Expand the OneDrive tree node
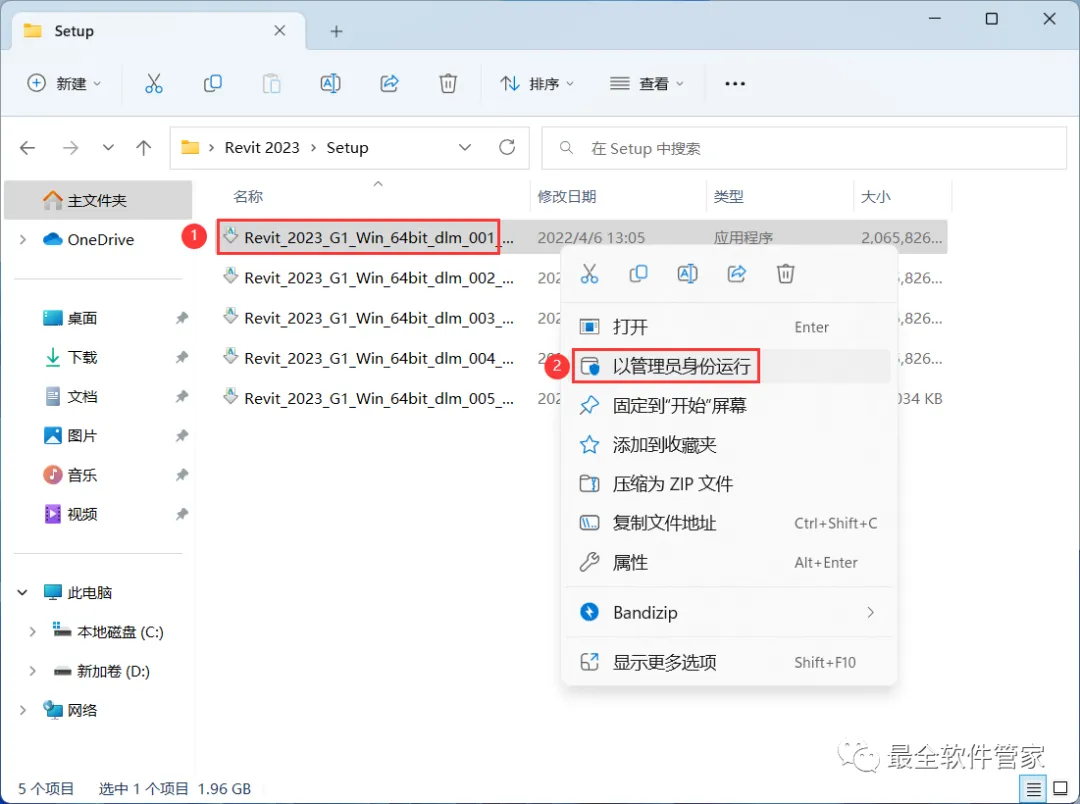The width and height of the screenshot is (1080, 804). click(23, 239)
